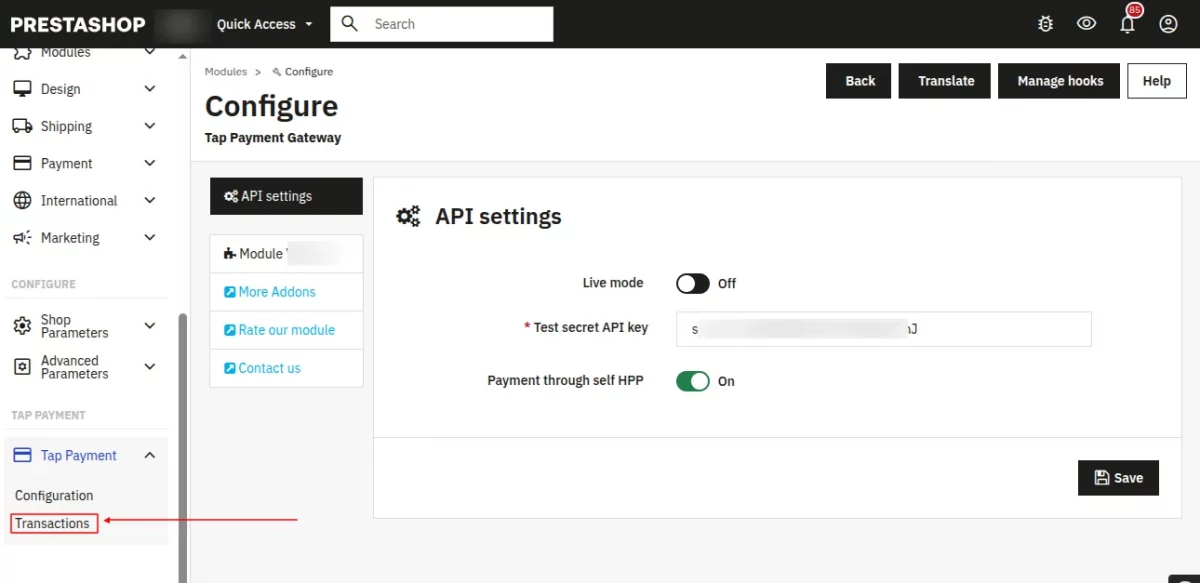Expand the Design menu chevron
This screenshot has width=1200, height=583.
(150, 89)
